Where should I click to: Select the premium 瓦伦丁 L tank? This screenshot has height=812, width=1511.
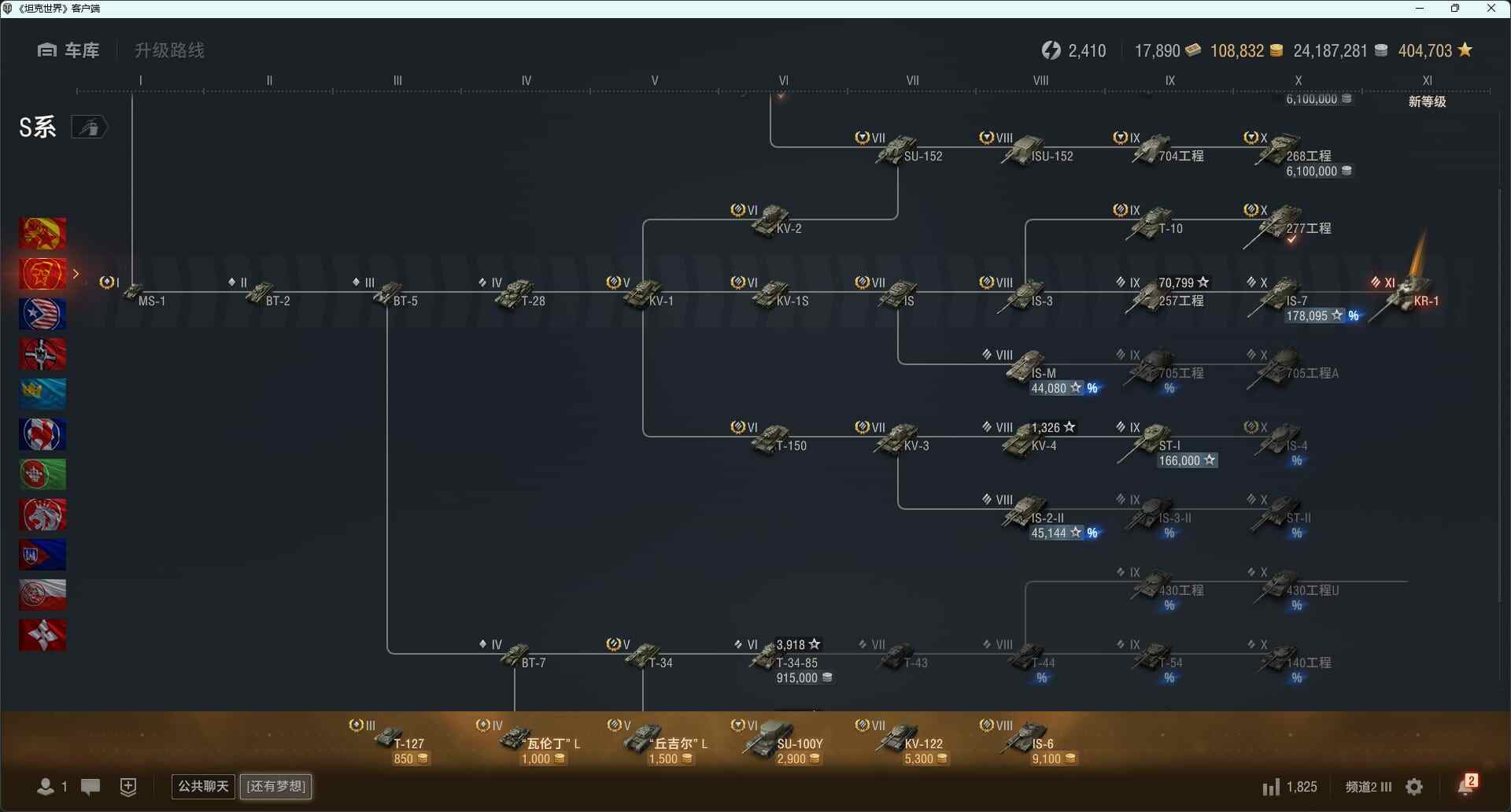coord(515,738)
